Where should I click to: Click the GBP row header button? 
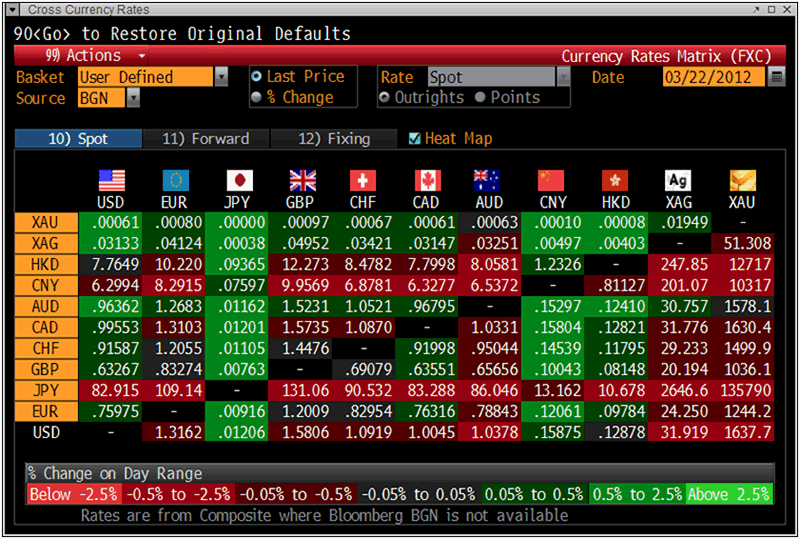(46, 369)
